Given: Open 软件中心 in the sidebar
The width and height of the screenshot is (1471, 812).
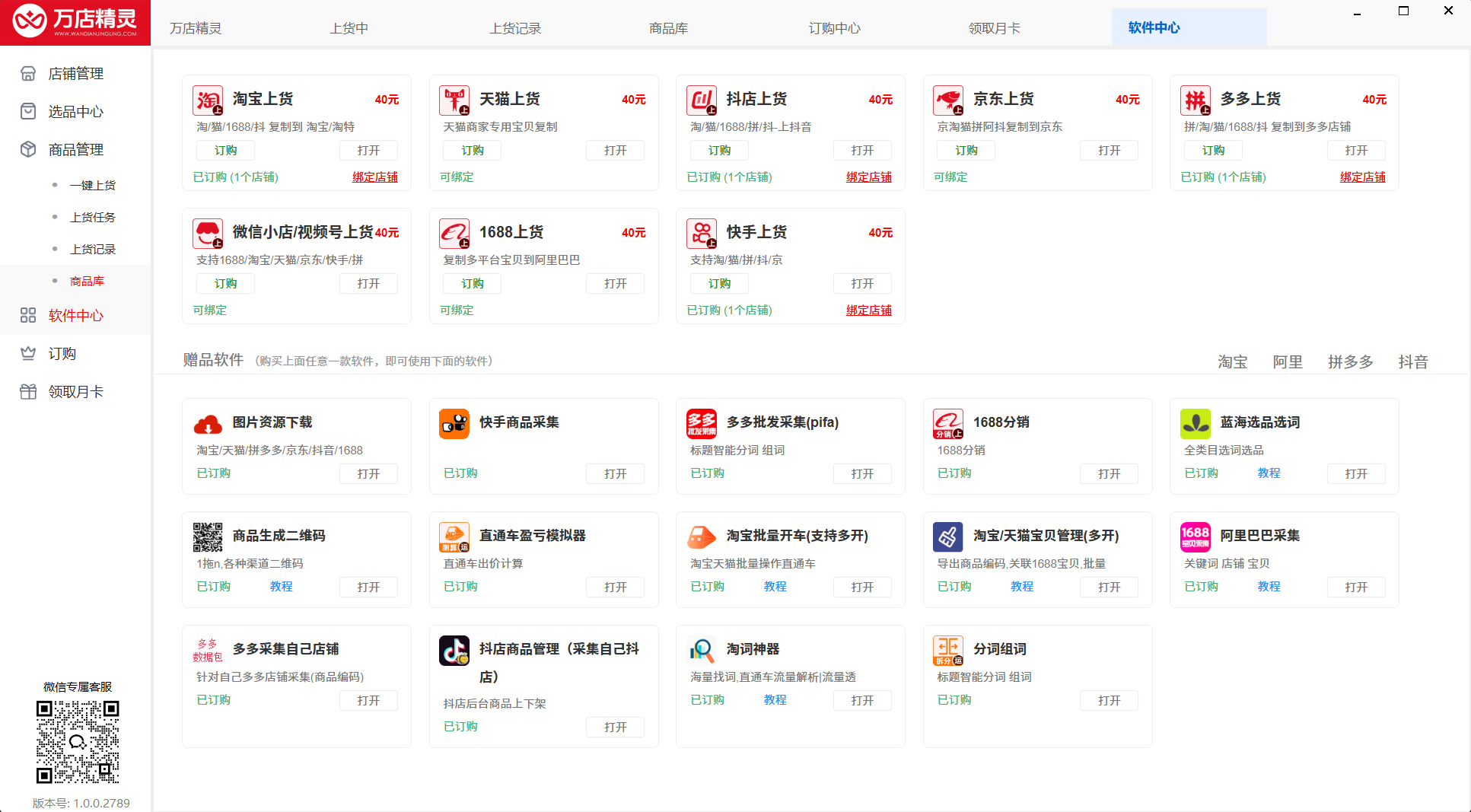Looking at the screenshot, I should click(x=75, y=316).
